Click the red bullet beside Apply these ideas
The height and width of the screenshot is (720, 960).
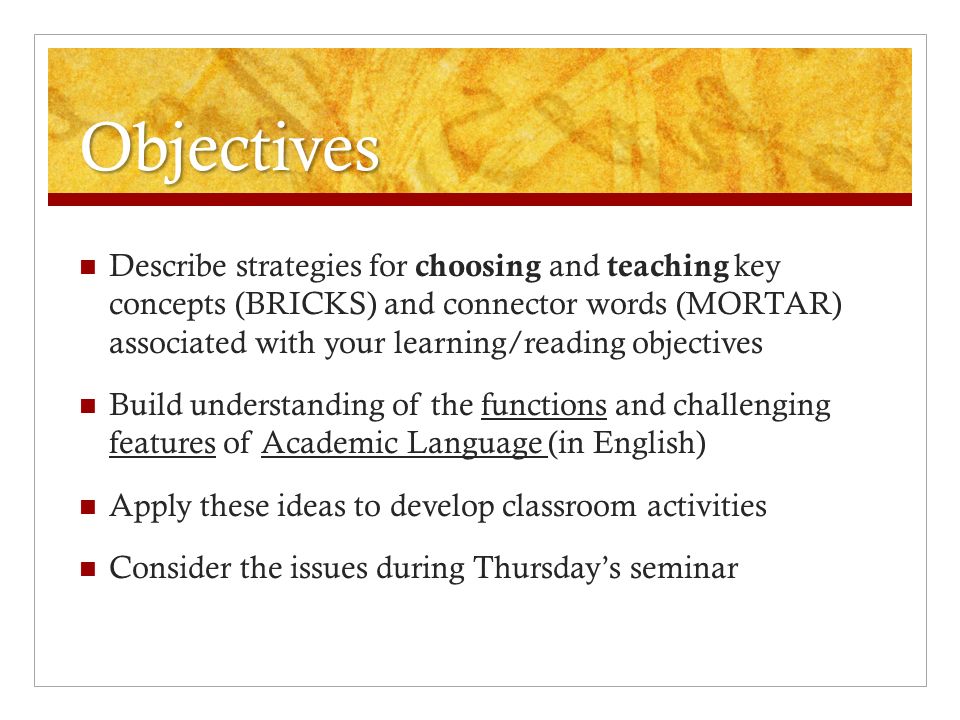tap(88, 507)
